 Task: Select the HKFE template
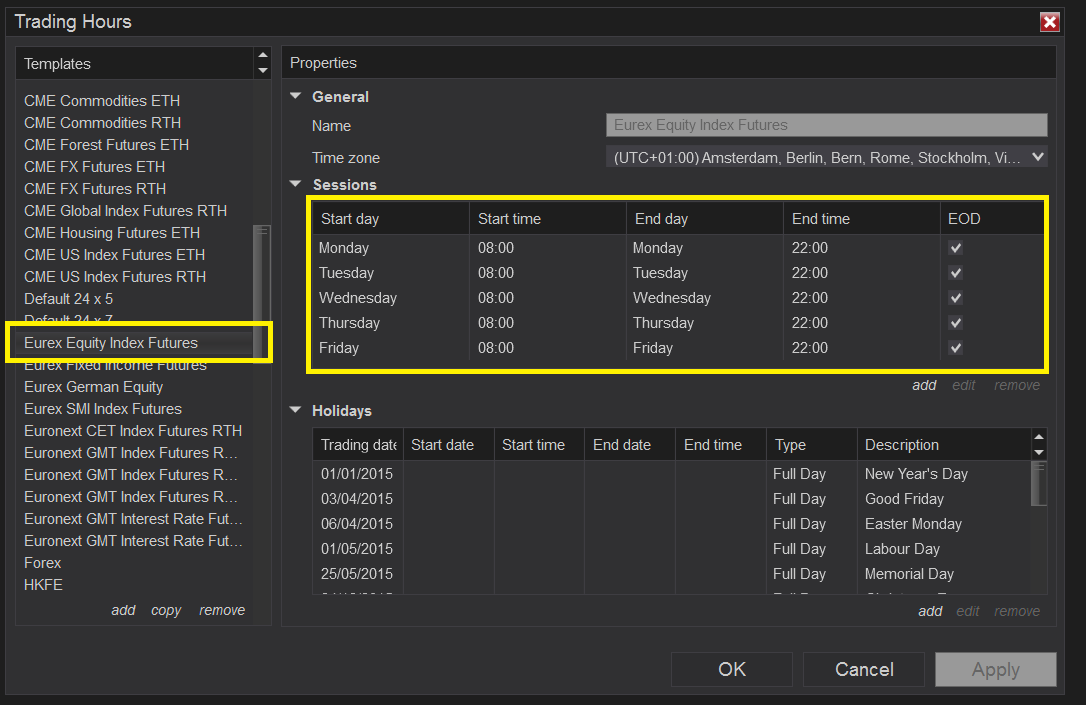point(135,585)
